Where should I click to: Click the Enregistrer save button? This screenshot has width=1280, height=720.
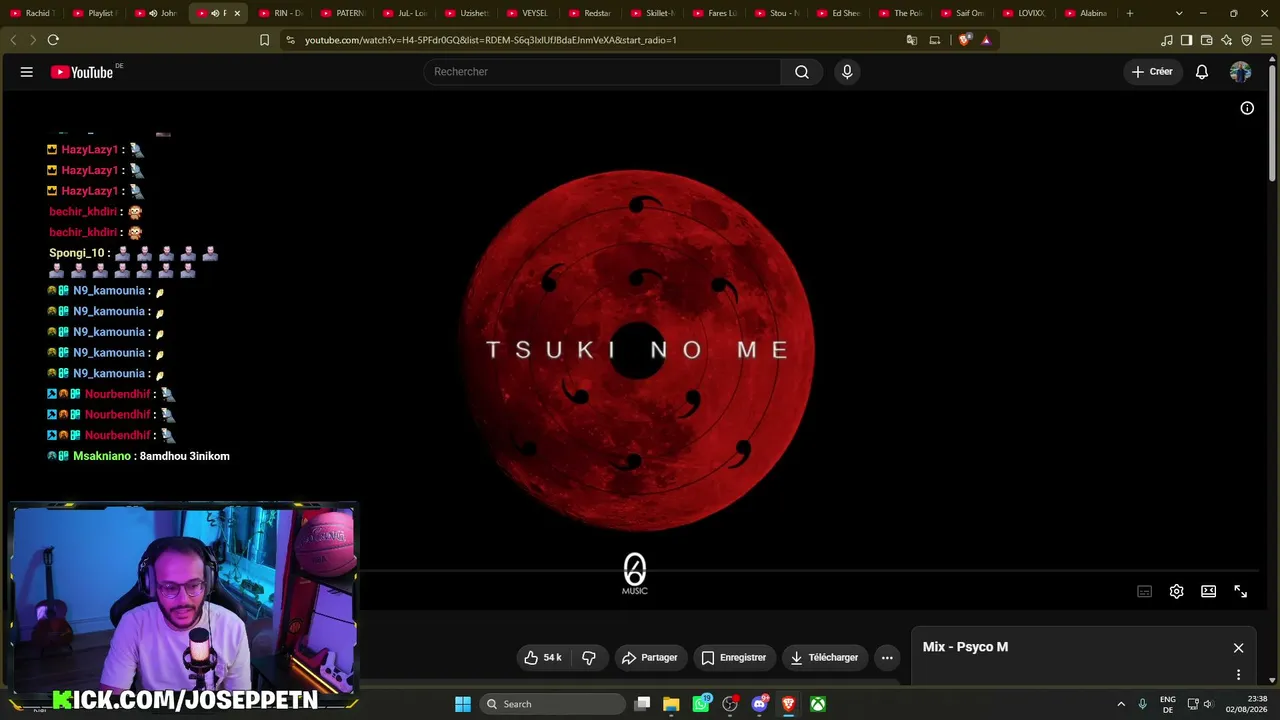point(734,658)
